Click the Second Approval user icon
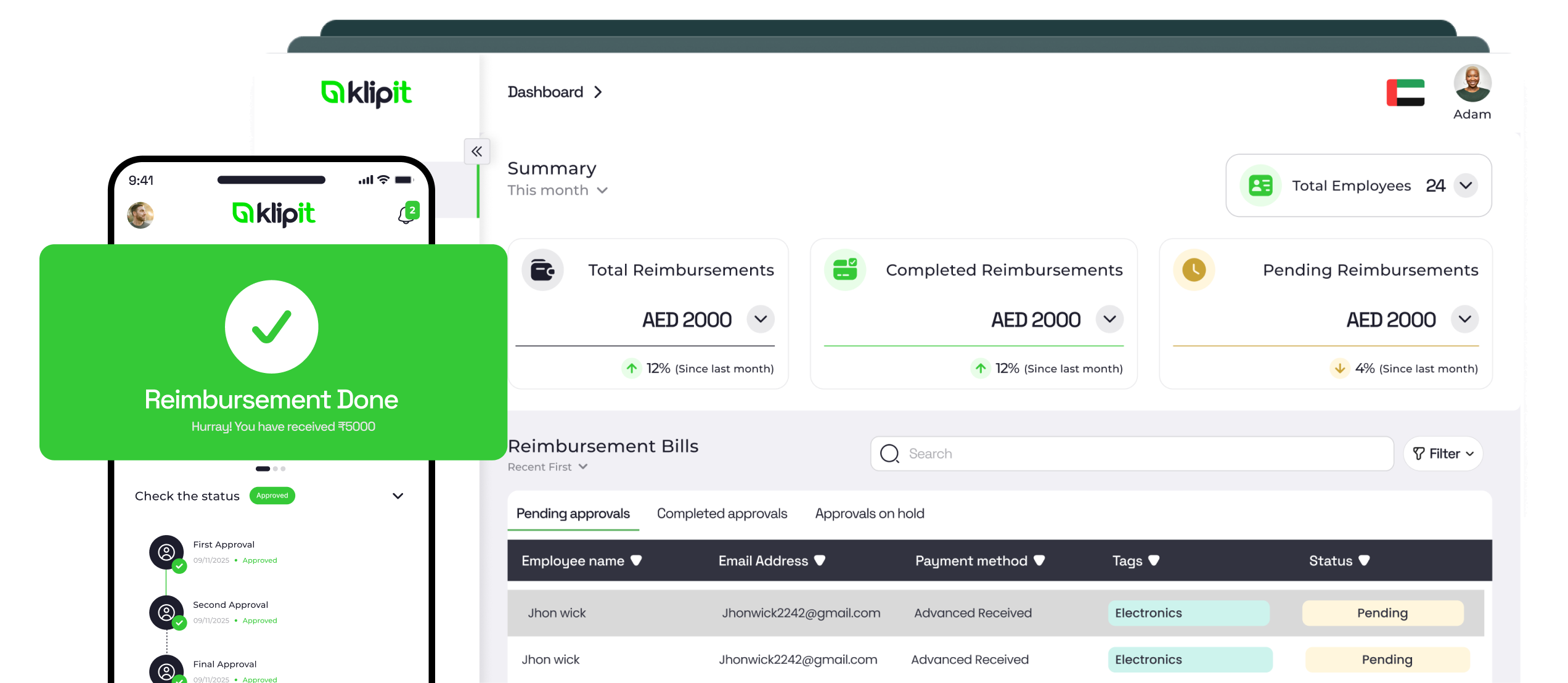Viewport: 1568px width, 683px height. [x=166, y=613]
